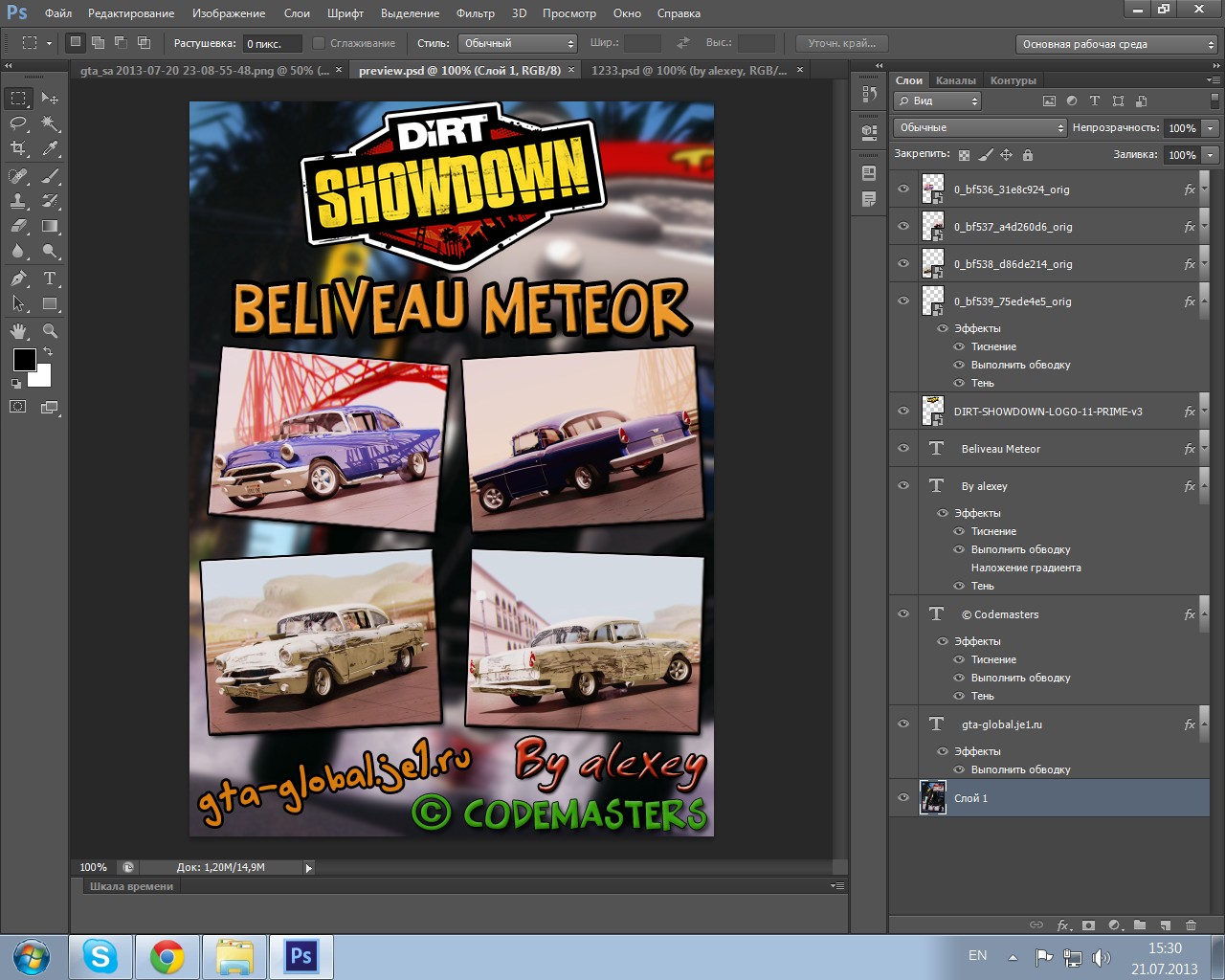Image resolution: width=1225 pixels, height=980 pixels.
Task: Select the Move tool
Action: click(50, 99)
